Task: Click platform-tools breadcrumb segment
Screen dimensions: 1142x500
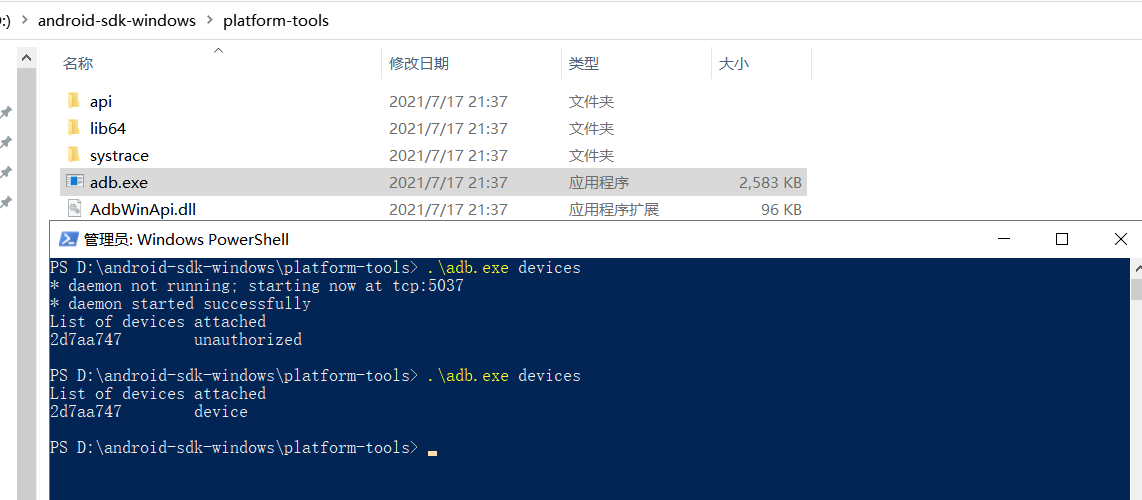Action: (x=276, y=20)
